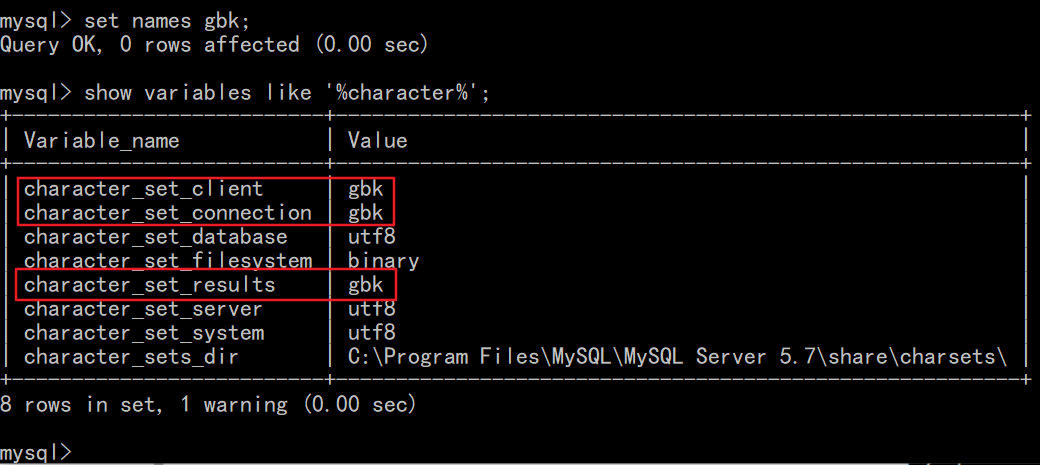Click the character_set_client variable name
Screen dimensions: 1040x465
[143, 189]
